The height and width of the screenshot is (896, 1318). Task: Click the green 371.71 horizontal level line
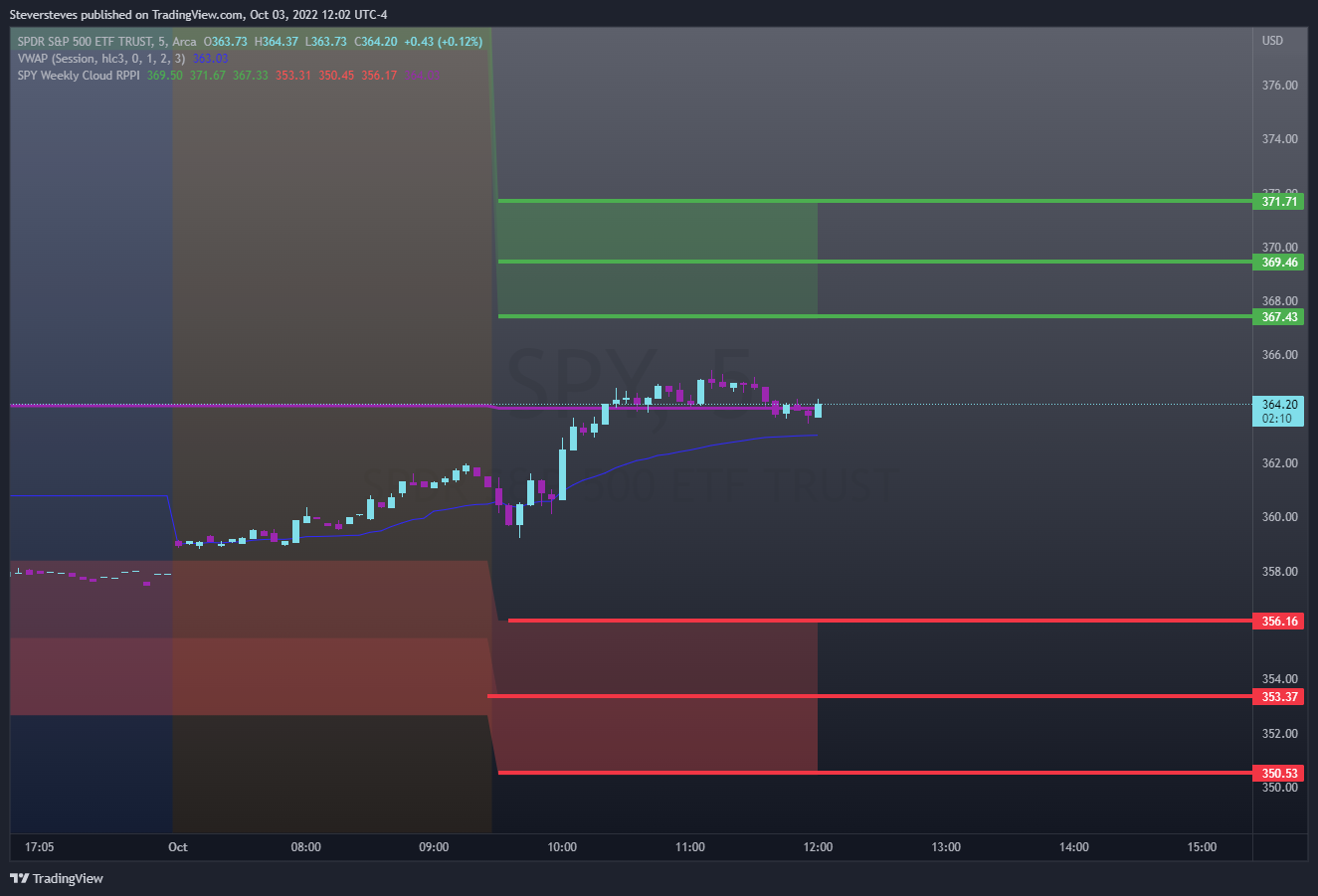875,201
